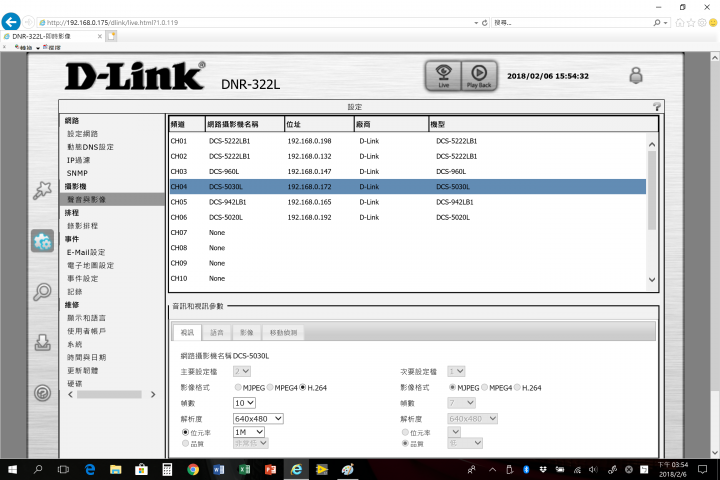The width and height of the screenshot is (720, 480).
Task: Select H.264 for main profile format
Action: pyautogui.click(x=303, y=387)
